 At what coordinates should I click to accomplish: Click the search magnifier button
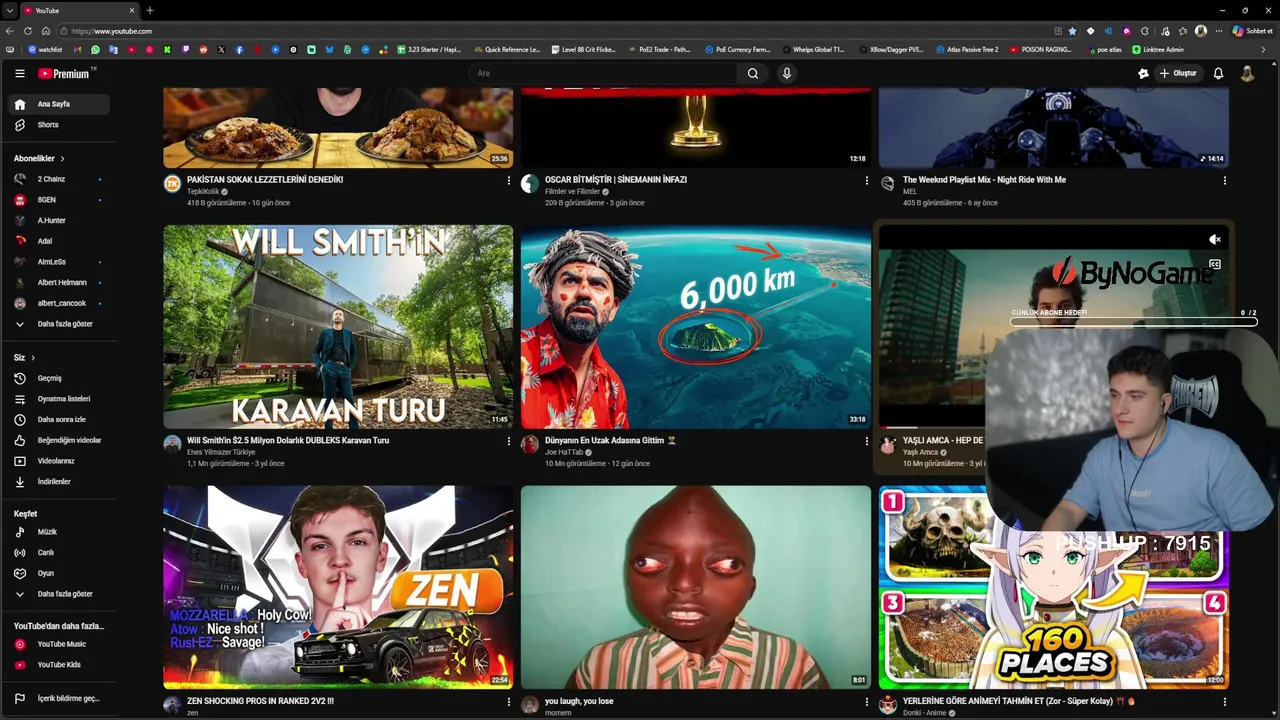pyautogui.click(x=753, y=73)
